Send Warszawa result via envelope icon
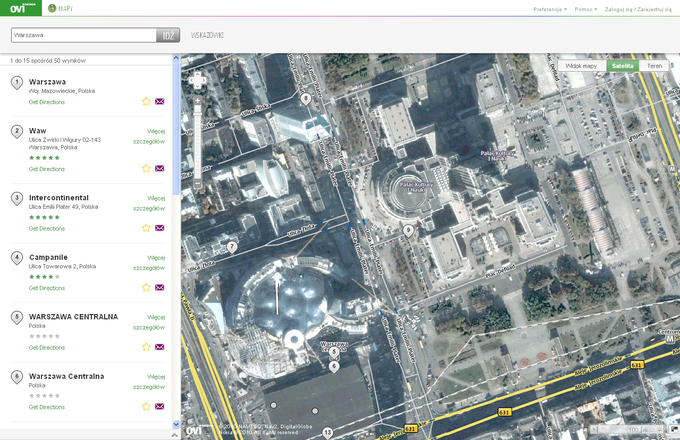Image resolution: width=680 pixels, height=440 pixels. coord(160,101)
